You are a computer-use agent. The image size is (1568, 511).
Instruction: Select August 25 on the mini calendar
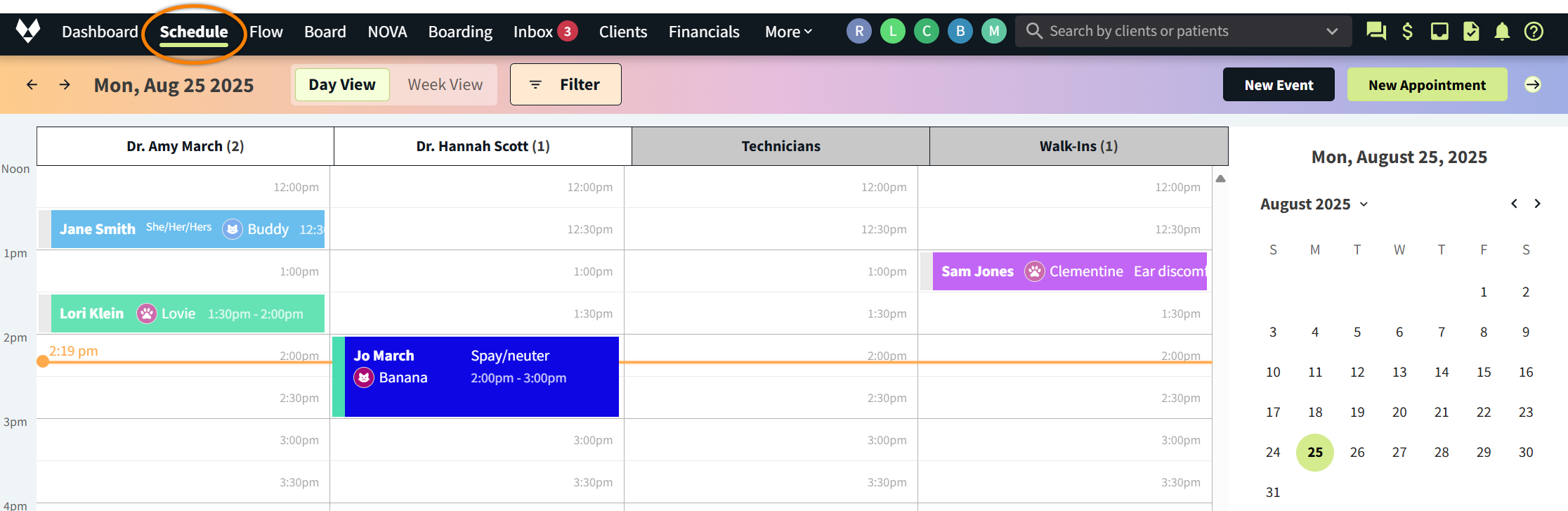pyautogui.click(x=1315, y=452)
